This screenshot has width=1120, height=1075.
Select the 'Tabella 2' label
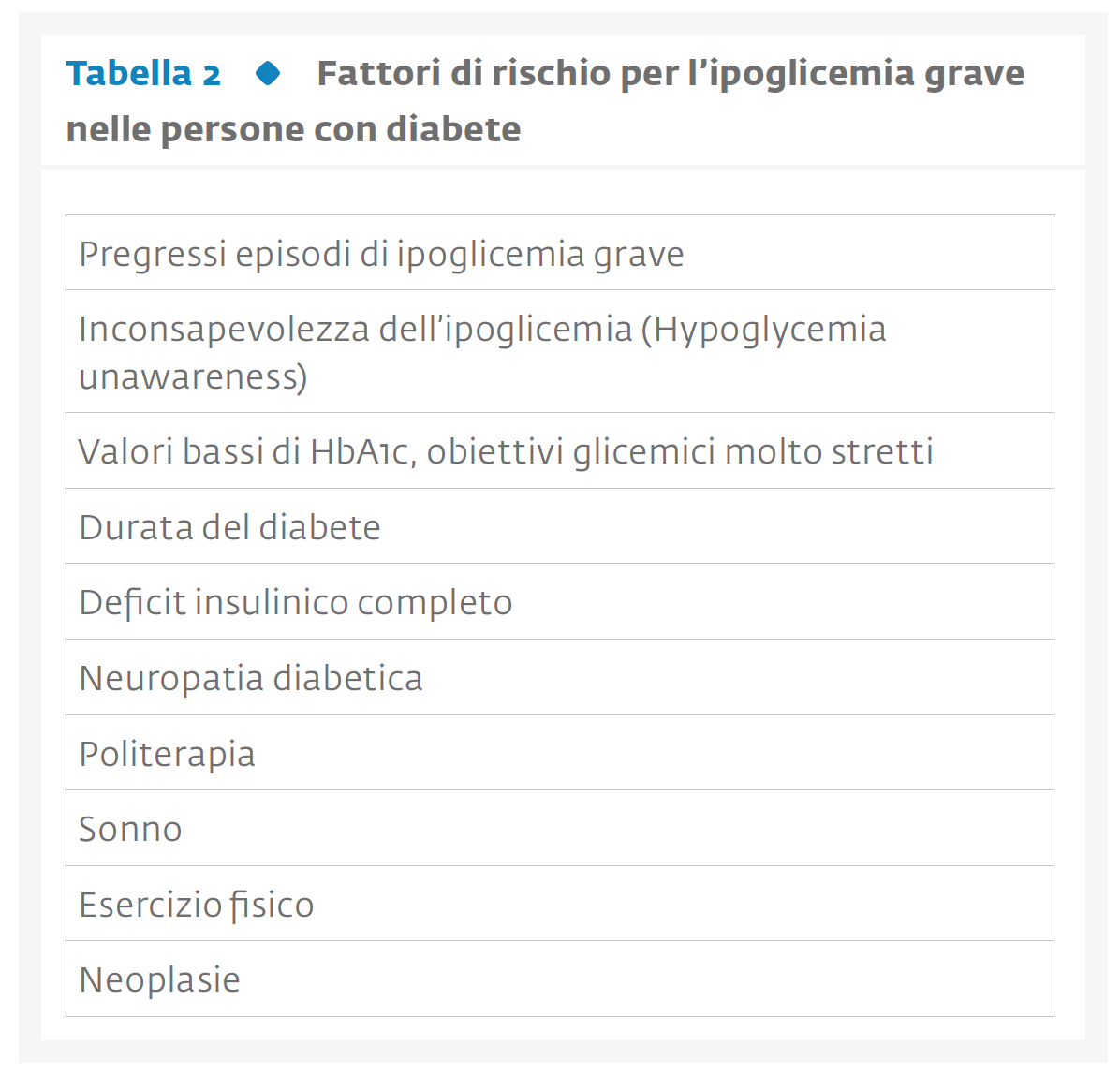pyautogui.click(x=143, y=74)
